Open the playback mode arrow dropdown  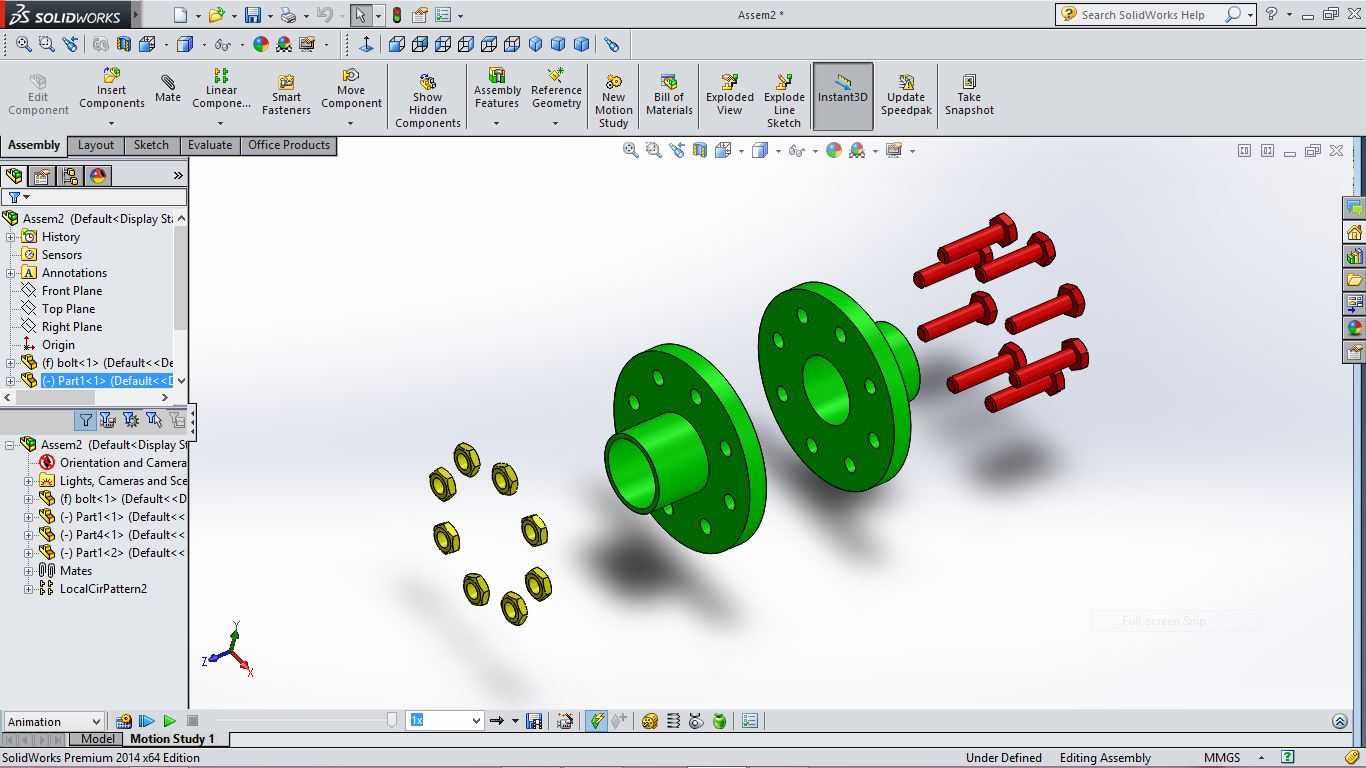[x=516, y=721]
